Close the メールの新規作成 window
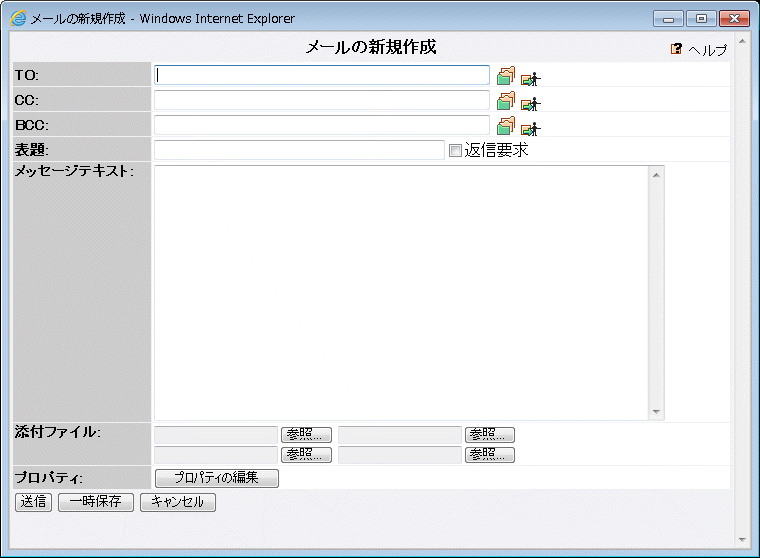760x558 pixels. coord(734,19)
